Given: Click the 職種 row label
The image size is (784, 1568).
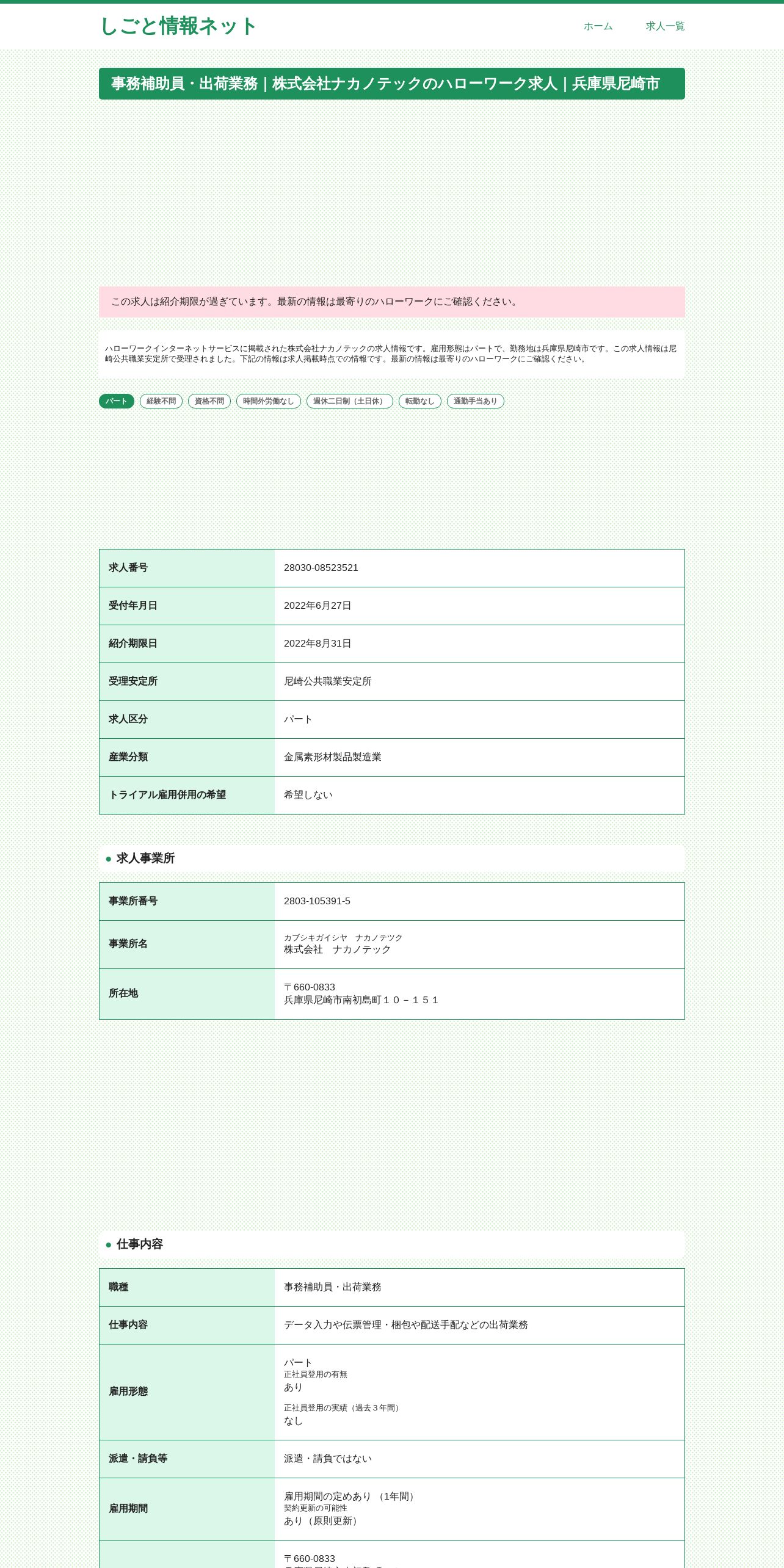Looking at the screenshot, I should (x=118, y=1287).
